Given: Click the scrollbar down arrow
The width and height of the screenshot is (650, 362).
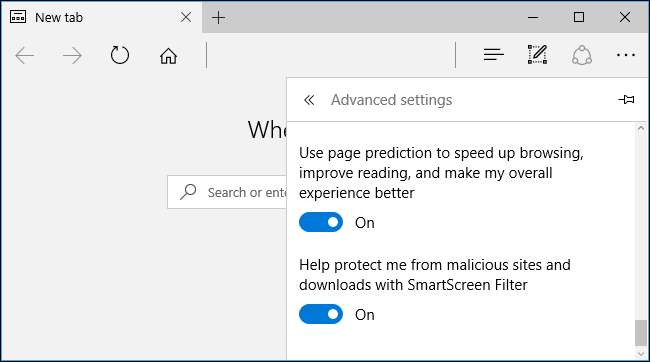Looking at the screenshot, I should [641, 354].
